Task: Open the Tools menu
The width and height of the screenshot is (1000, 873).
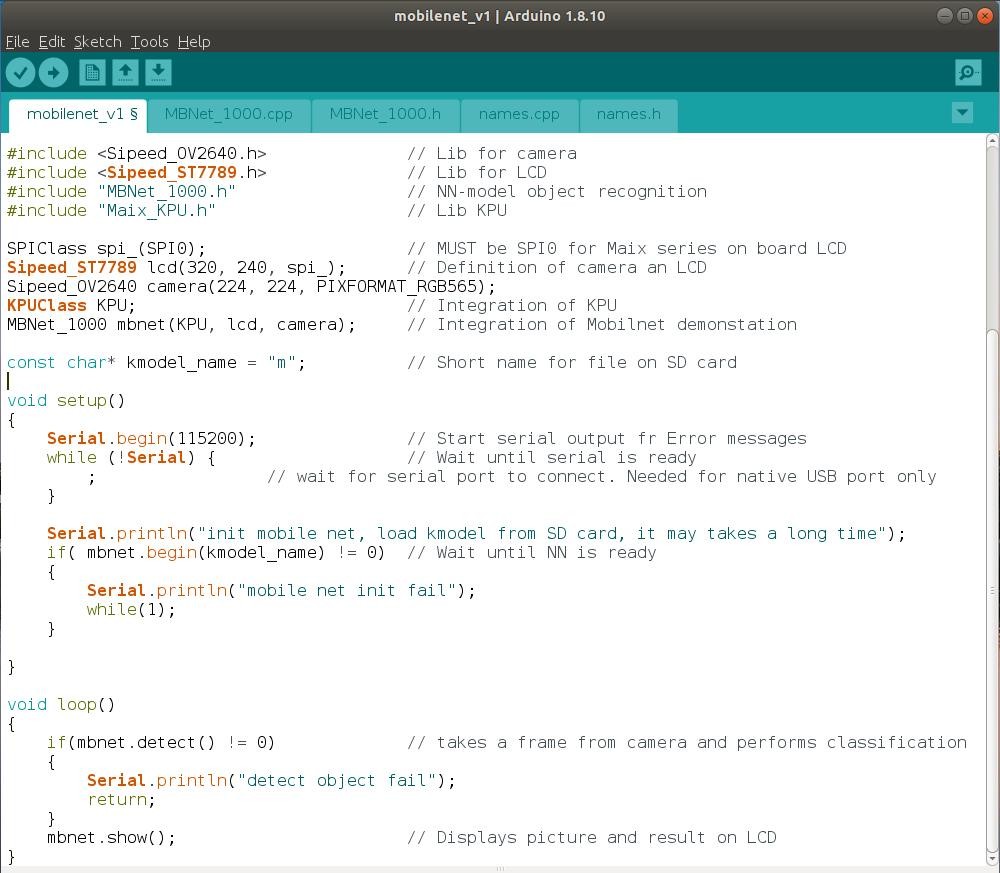Action: coord(149,42)
